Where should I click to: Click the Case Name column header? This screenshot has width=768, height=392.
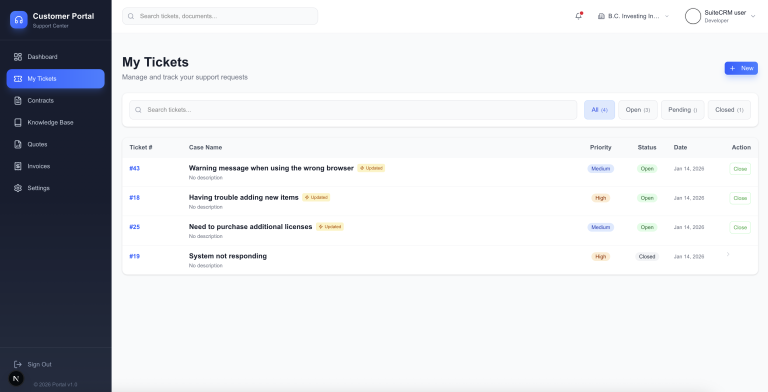click(205, 147)
